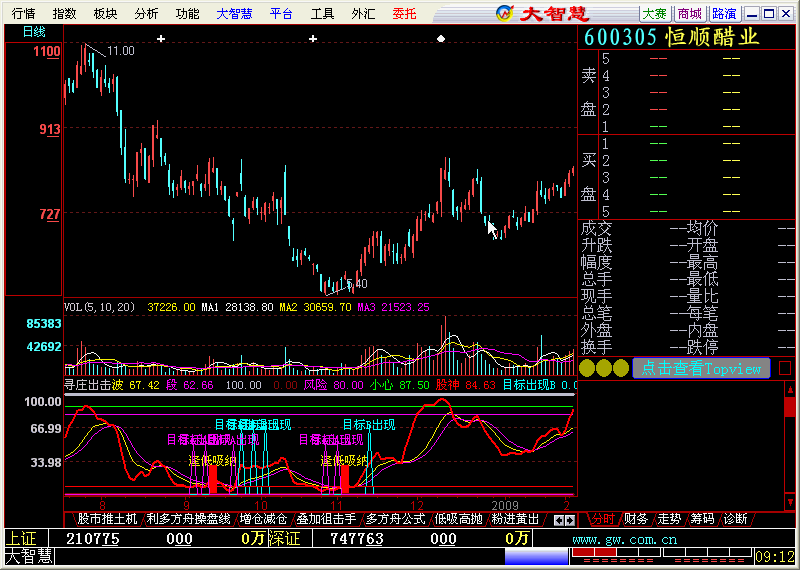Click the 1100 price axis label
Viewport: 800px width, 570px height.
tap(47, 51)
